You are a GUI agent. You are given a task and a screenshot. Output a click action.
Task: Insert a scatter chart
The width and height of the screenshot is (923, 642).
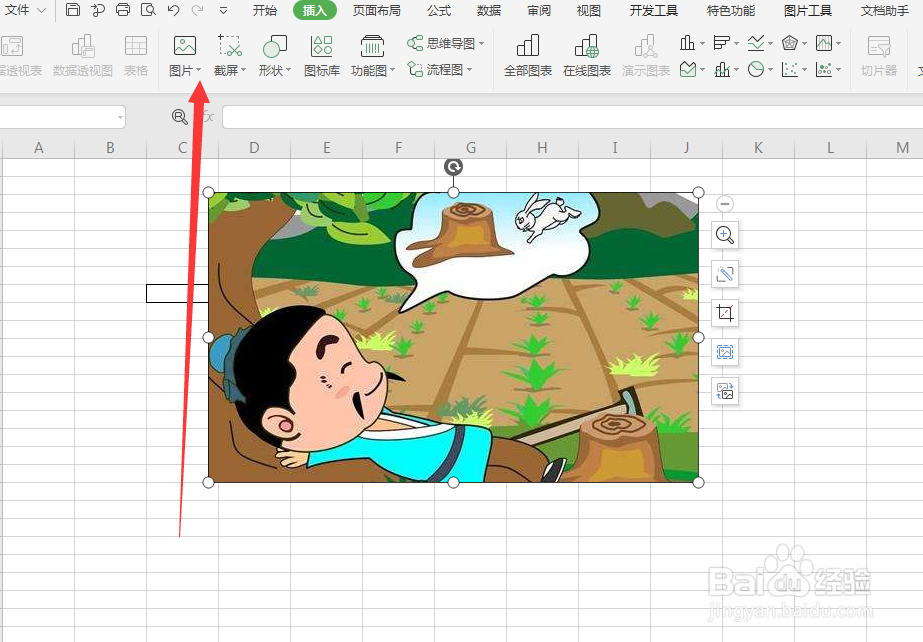[789, 69]
